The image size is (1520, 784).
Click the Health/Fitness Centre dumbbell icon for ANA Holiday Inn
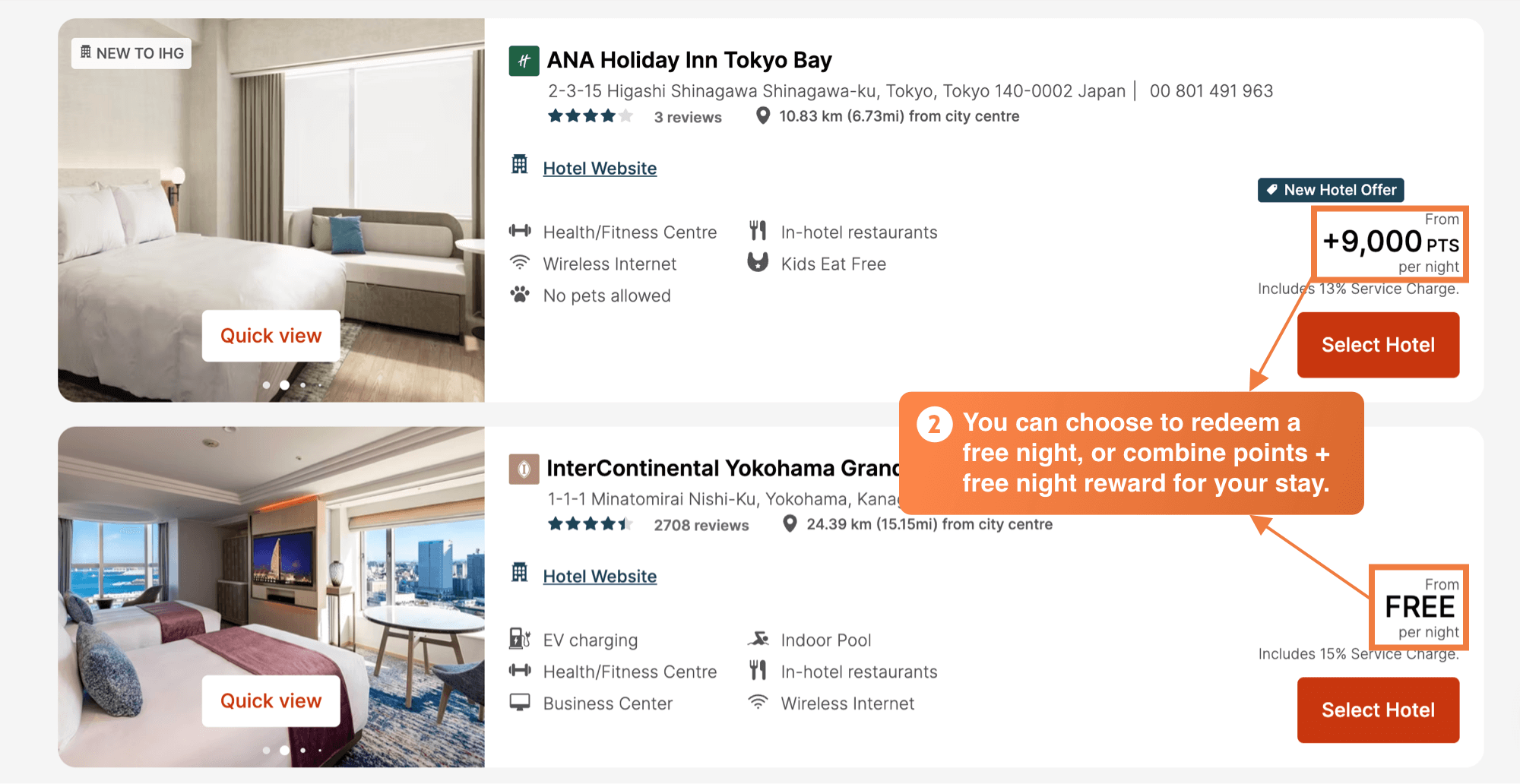tap(520, 231)
